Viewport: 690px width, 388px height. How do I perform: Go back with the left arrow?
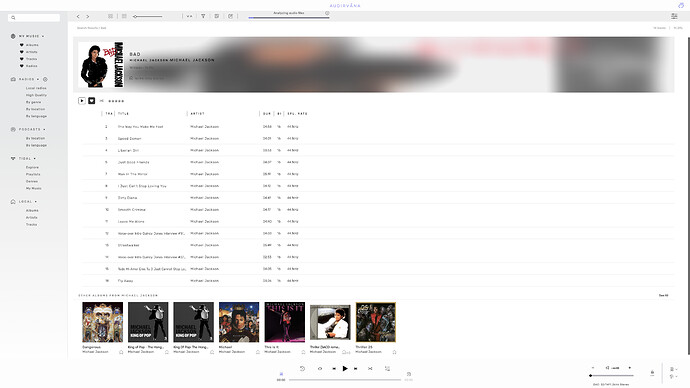coord(78,16)
